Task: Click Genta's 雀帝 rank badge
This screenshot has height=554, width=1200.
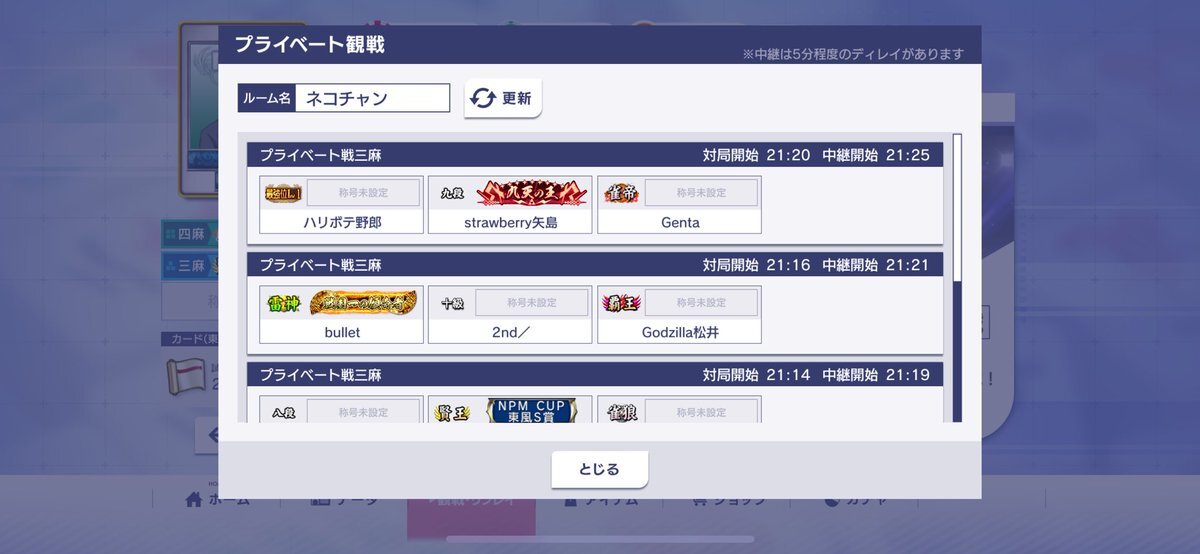Action: tap(621, 193)
